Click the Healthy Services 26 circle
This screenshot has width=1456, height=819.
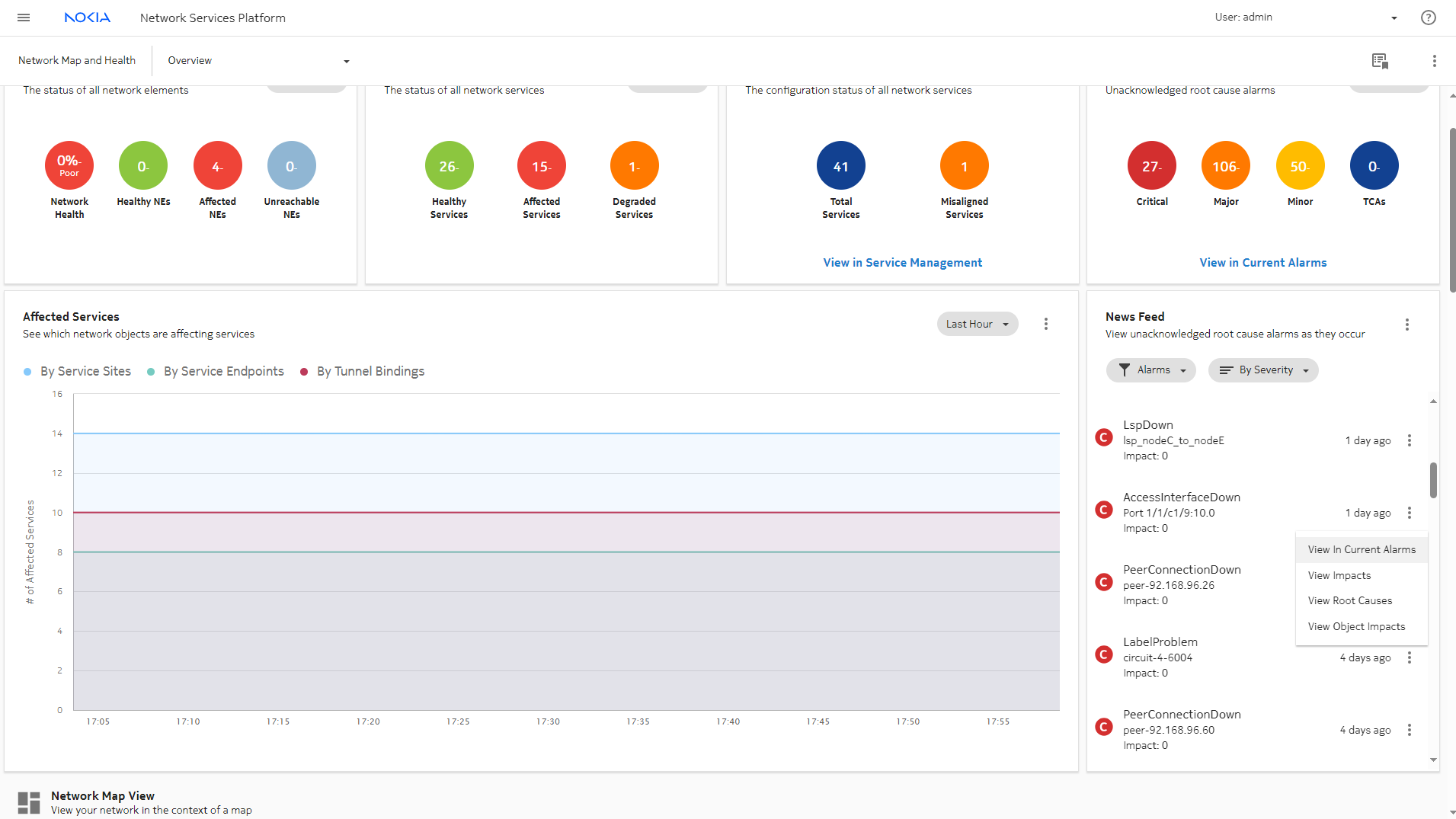450,165
